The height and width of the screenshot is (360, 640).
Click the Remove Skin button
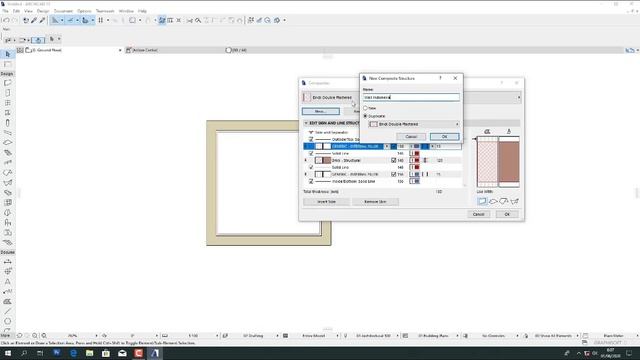375,202
